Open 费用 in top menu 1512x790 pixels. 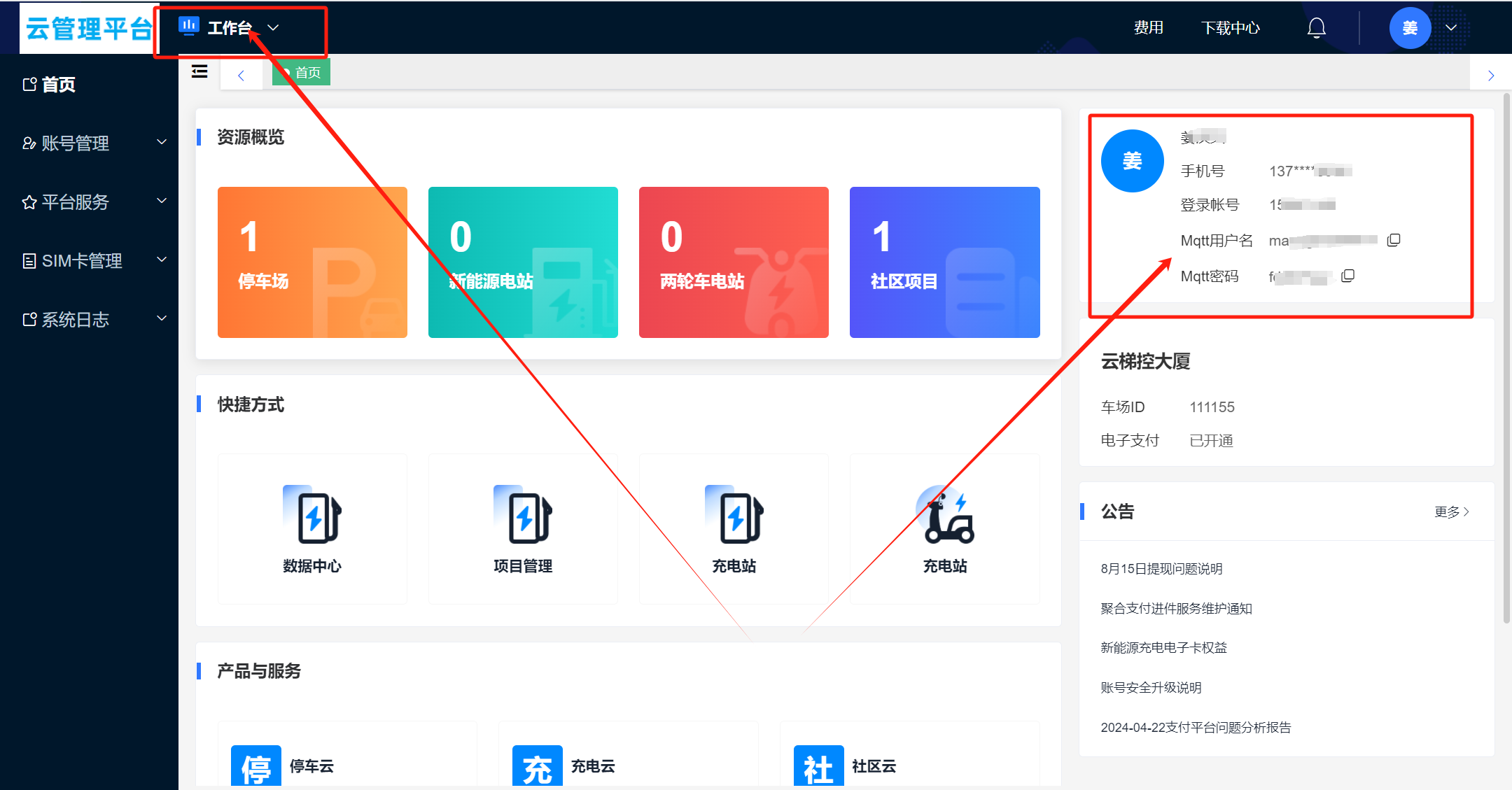pyautogui.click(x=1148, y=28)
